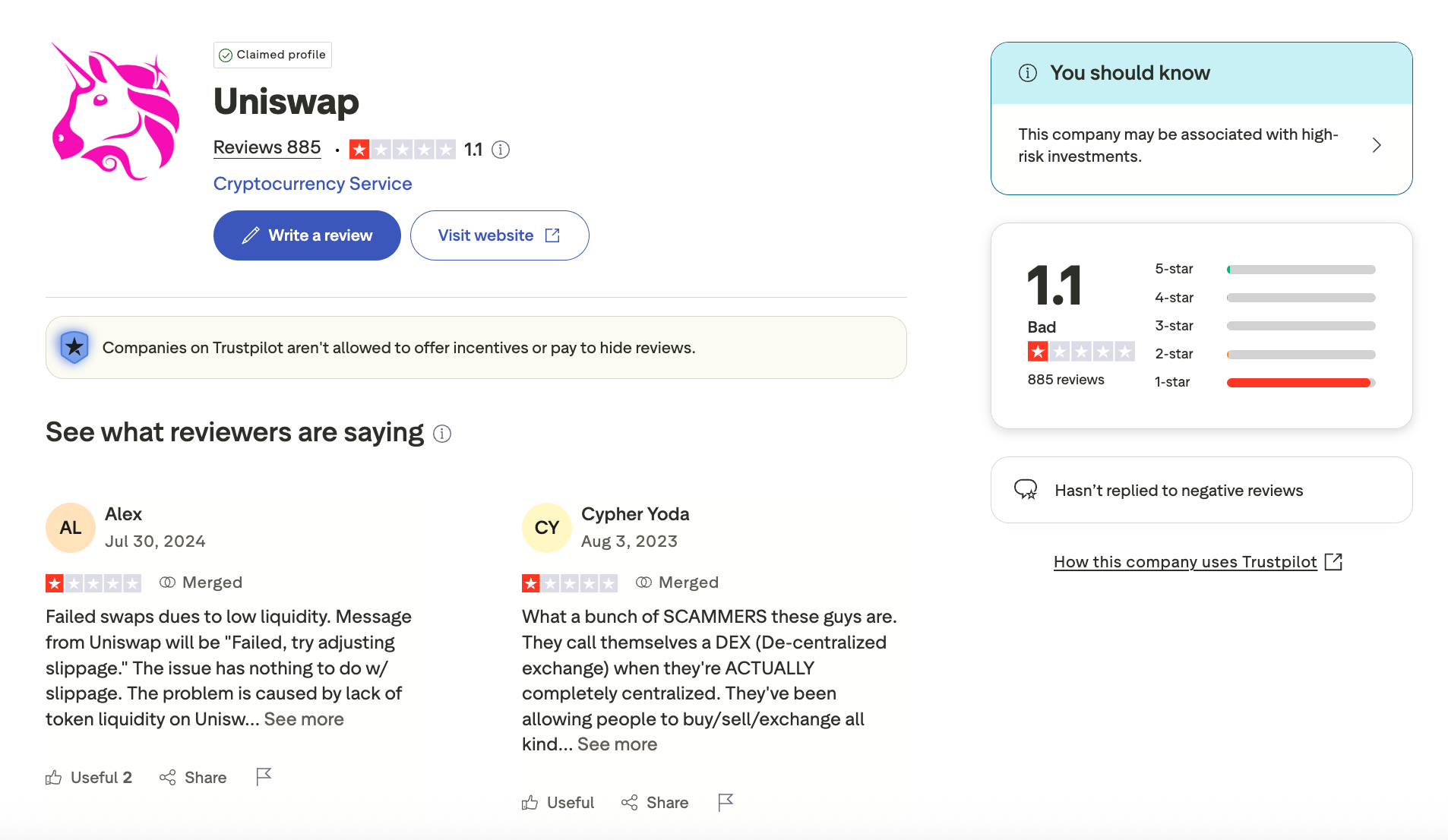This screenshot has width=1448, height=840.
Task: Click info icon beside See what reviewers are saying
Action: pyautogui.click(x=442, y=434)
